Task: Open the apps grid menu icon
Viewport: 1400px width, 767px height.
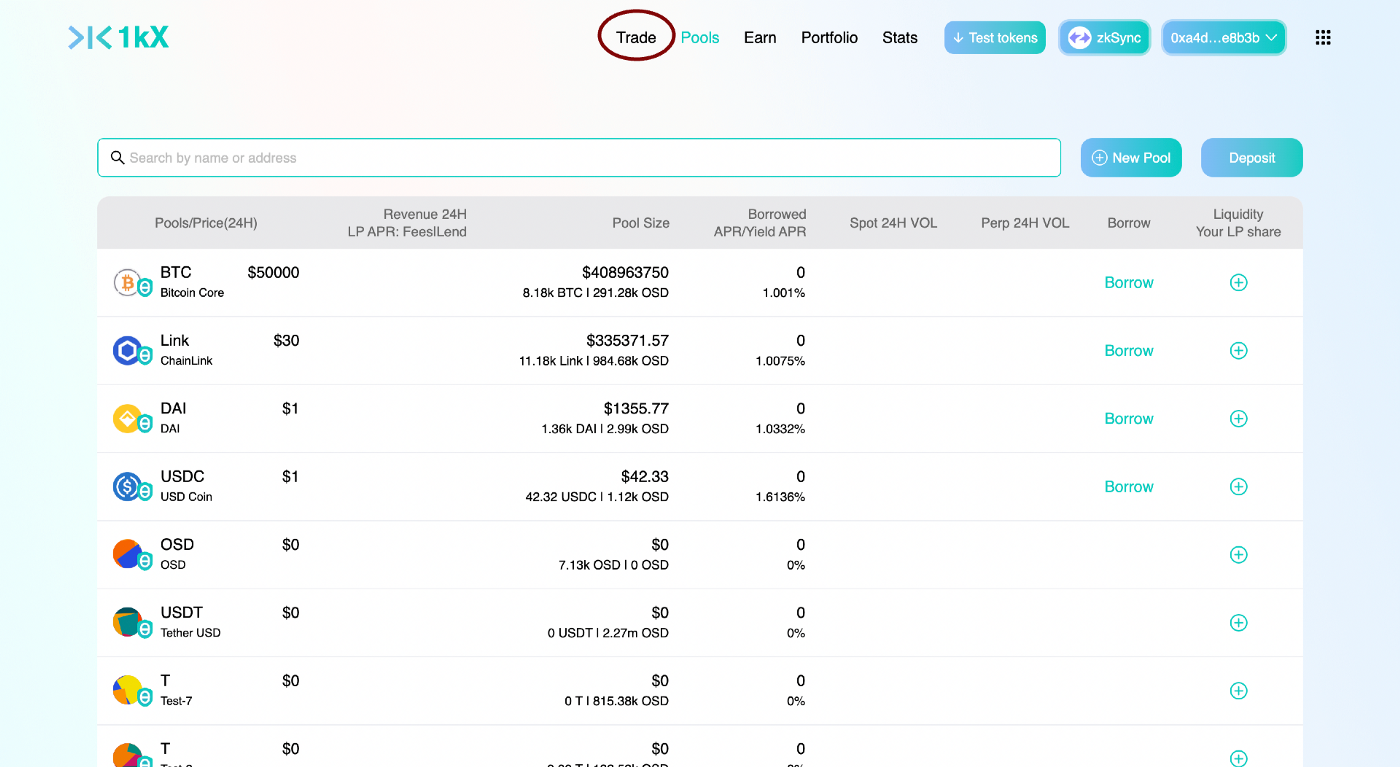Action: pos(1323,38)
